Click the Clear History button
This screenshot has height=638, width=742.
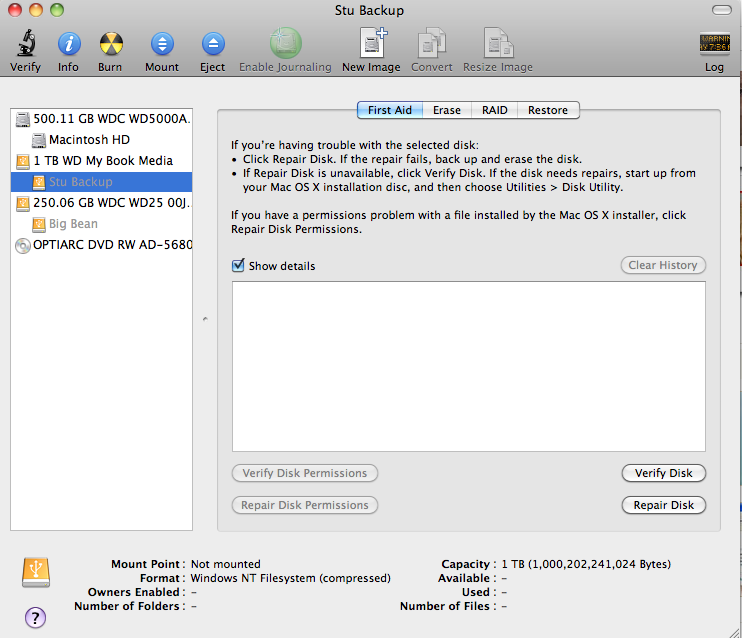pos(663,265)
